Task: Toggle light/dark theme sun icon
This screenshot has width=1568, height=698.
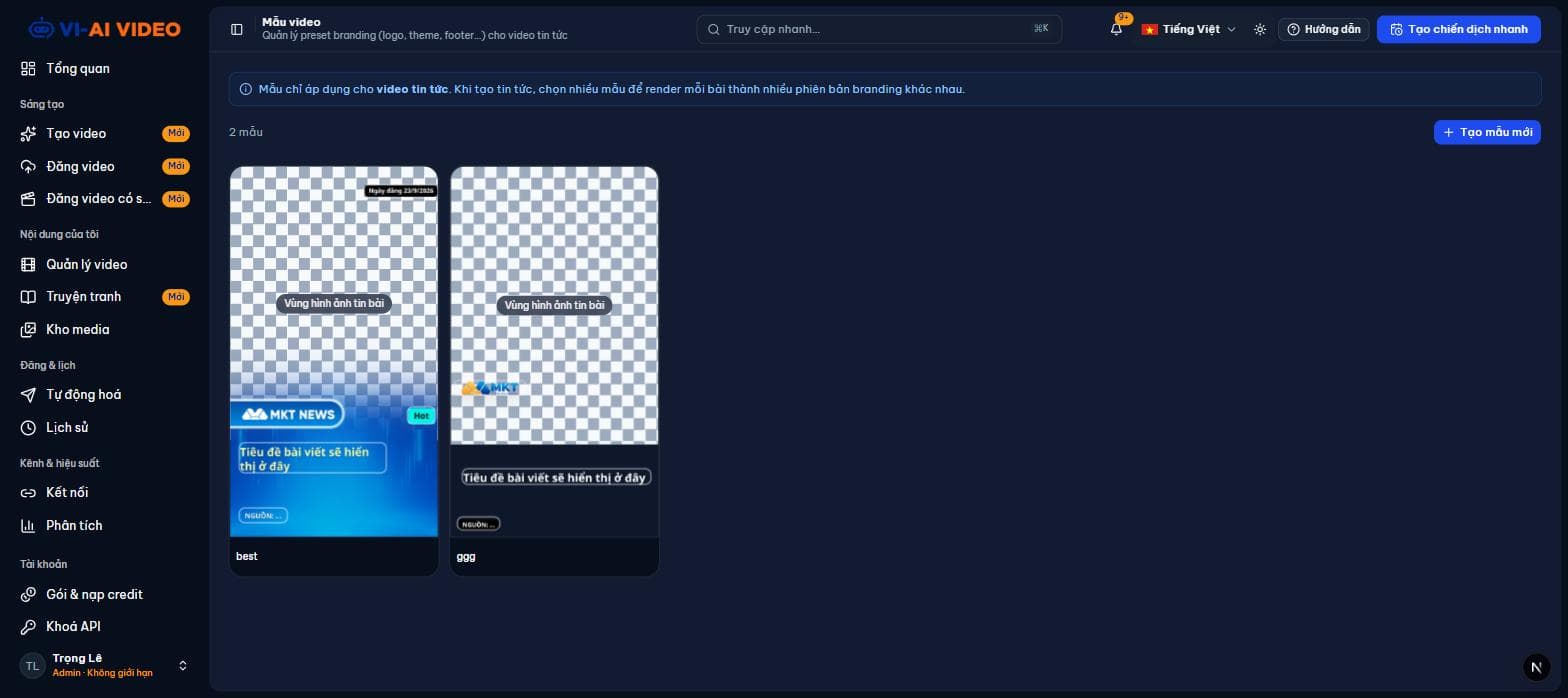Action: [x=1260, y=29]
